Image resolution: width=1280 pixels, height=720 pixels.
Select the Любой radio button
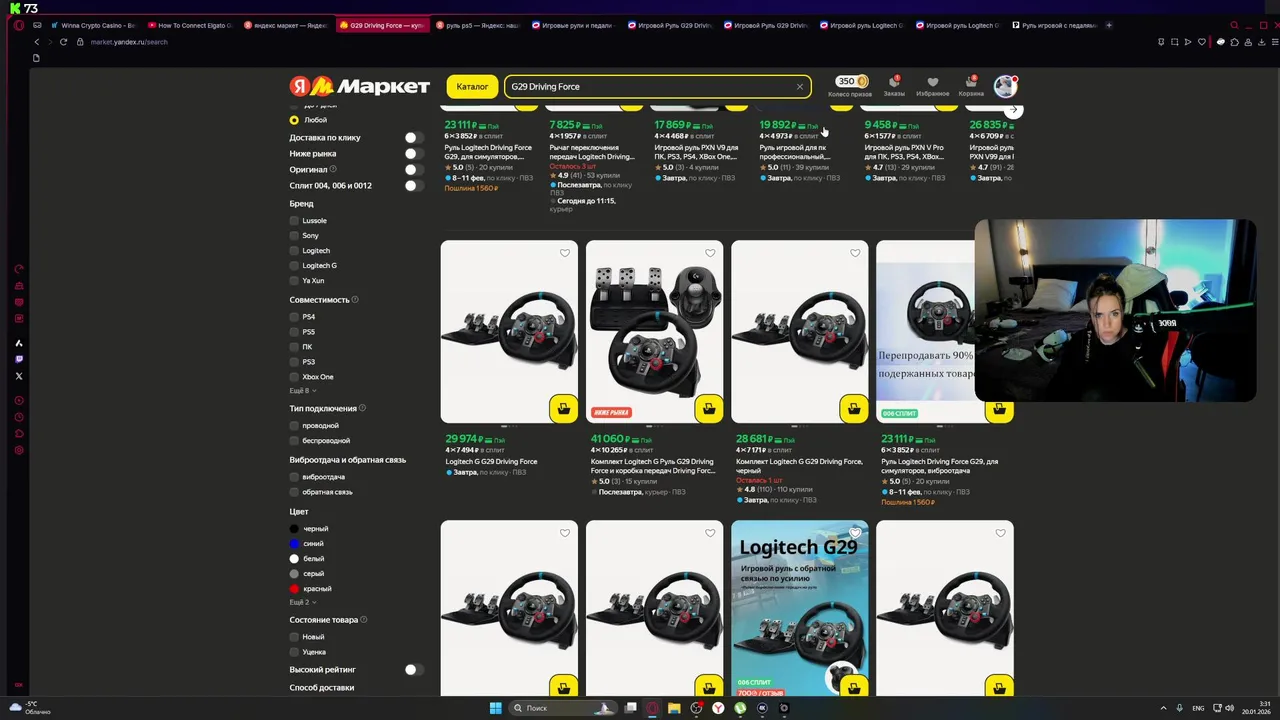pos(294,120)
